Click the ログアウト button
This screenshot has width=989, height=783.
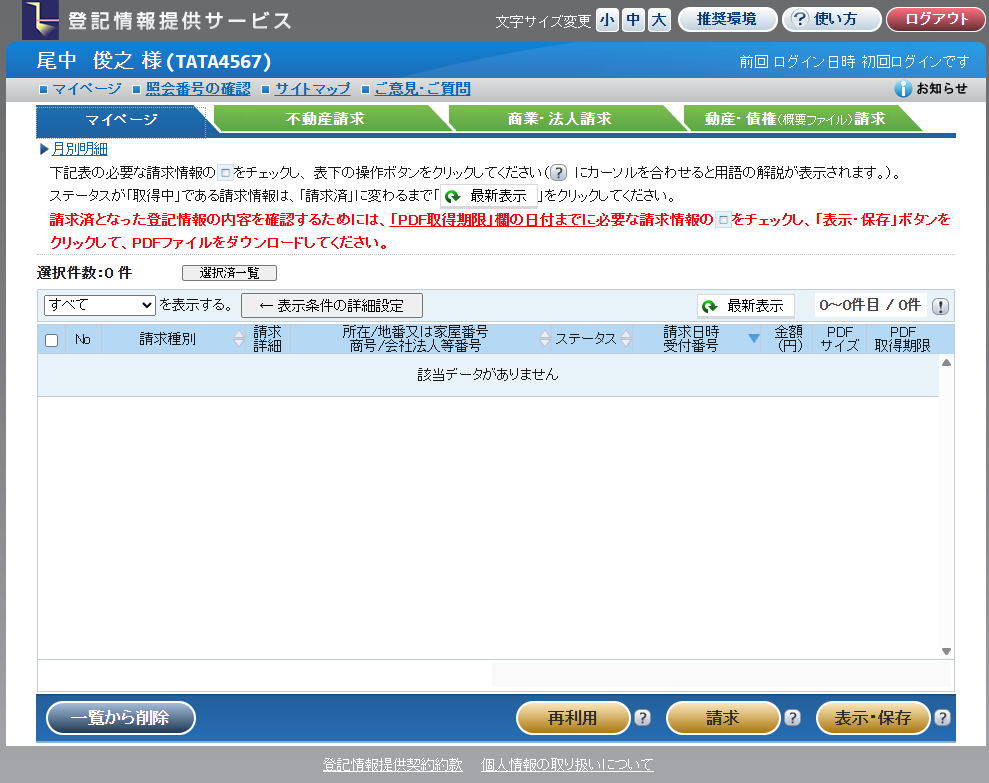tap(936, 20)
